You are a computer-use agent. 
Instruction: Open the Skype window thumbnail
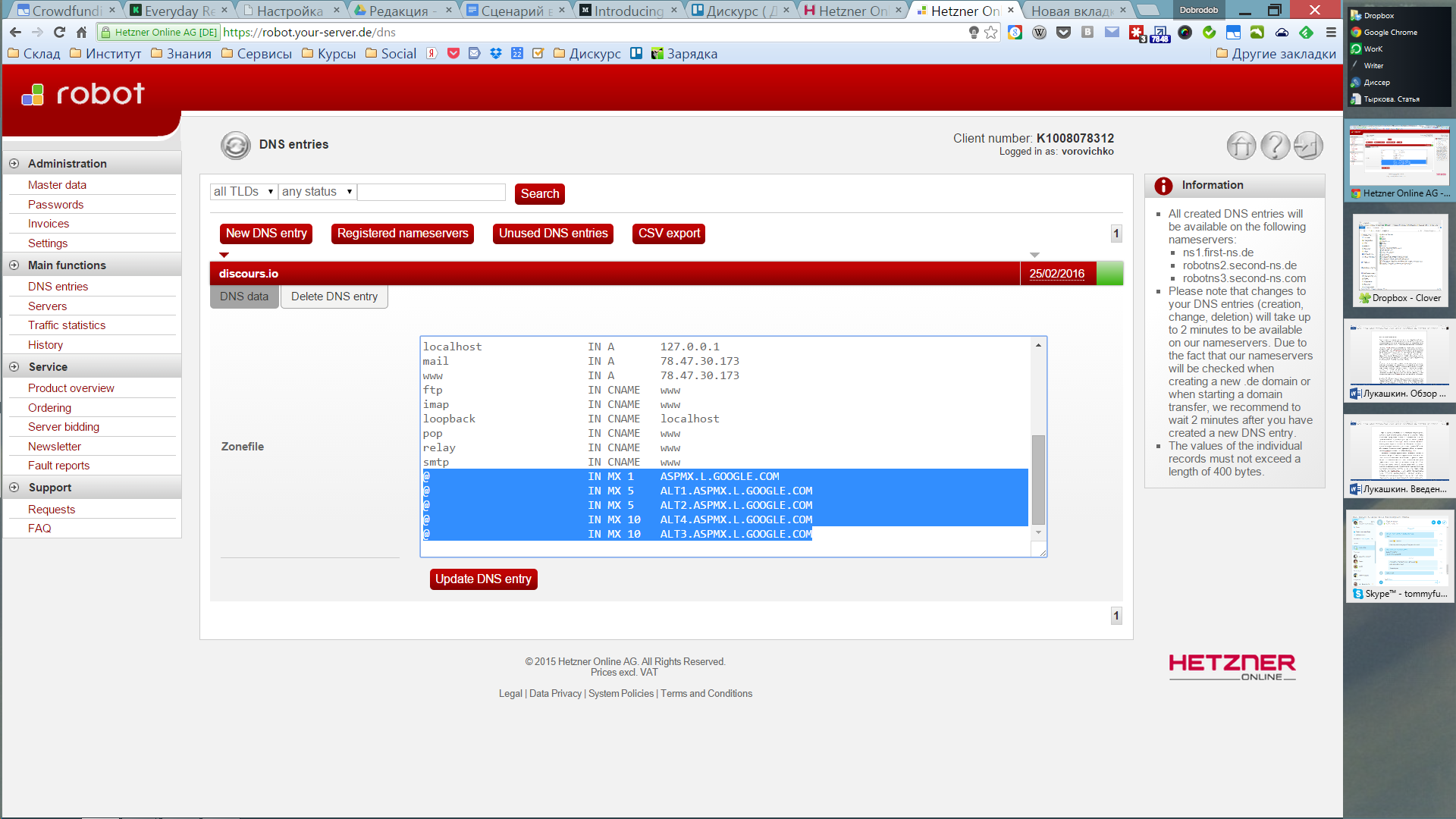(x=1400, y=556)
